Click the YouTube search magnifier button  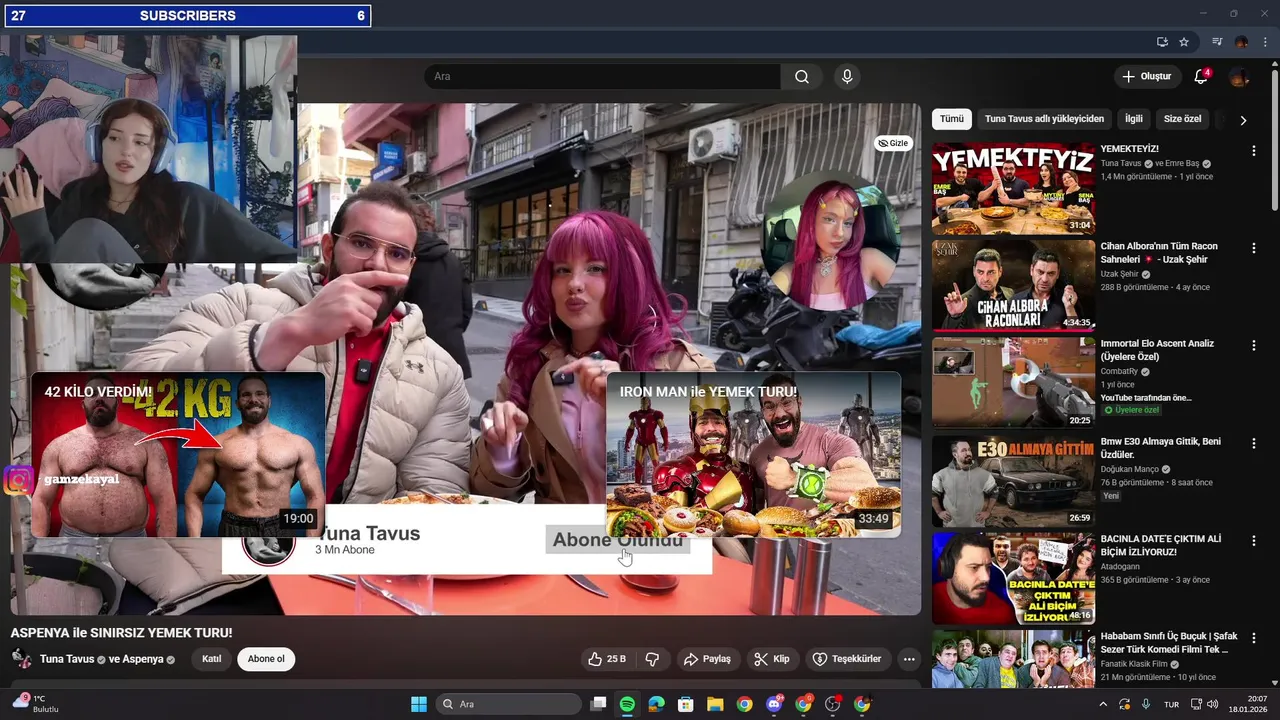[x=802, y=77]
